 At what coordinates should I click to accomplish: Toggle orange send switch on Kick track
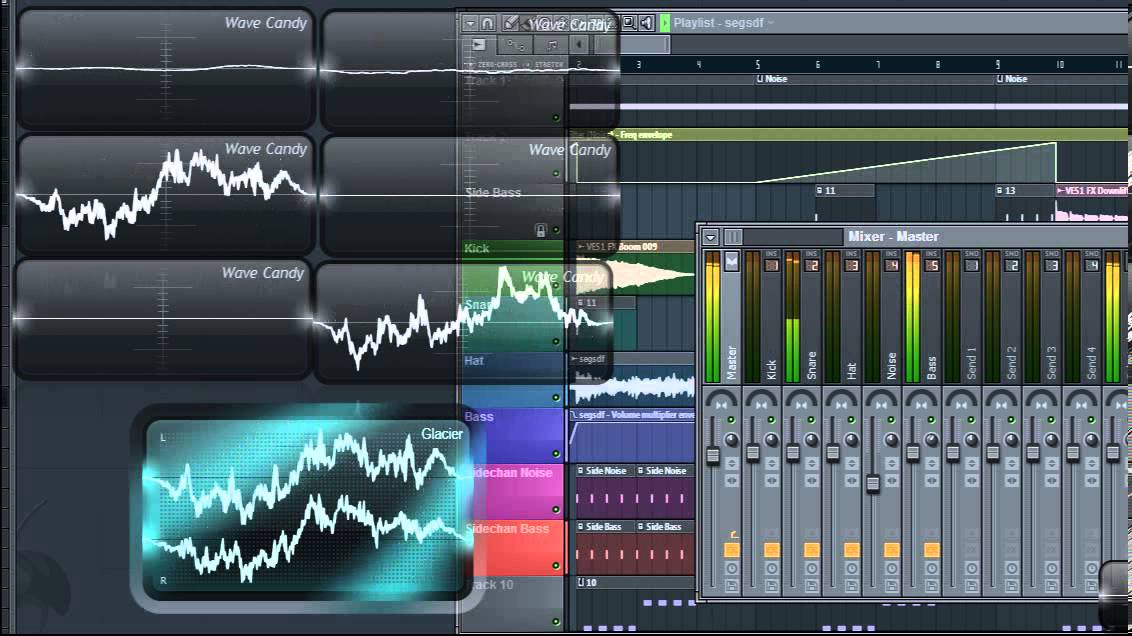772,550
